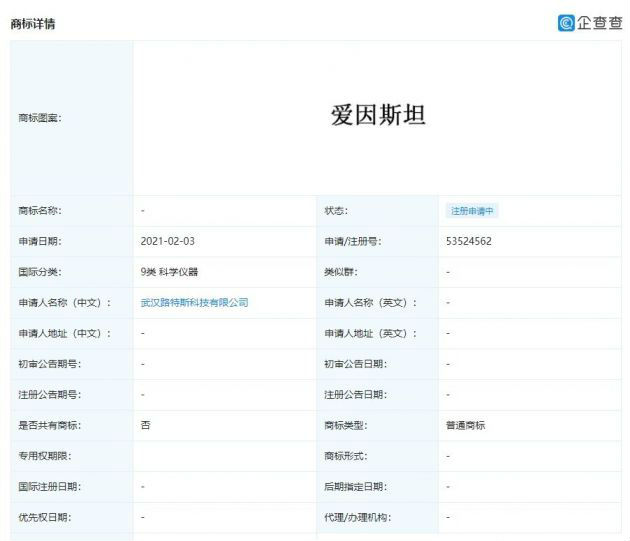This screenshot has height=541, width=630.
Task: Click the 商标类型 field label
Action: coord(346,425)
